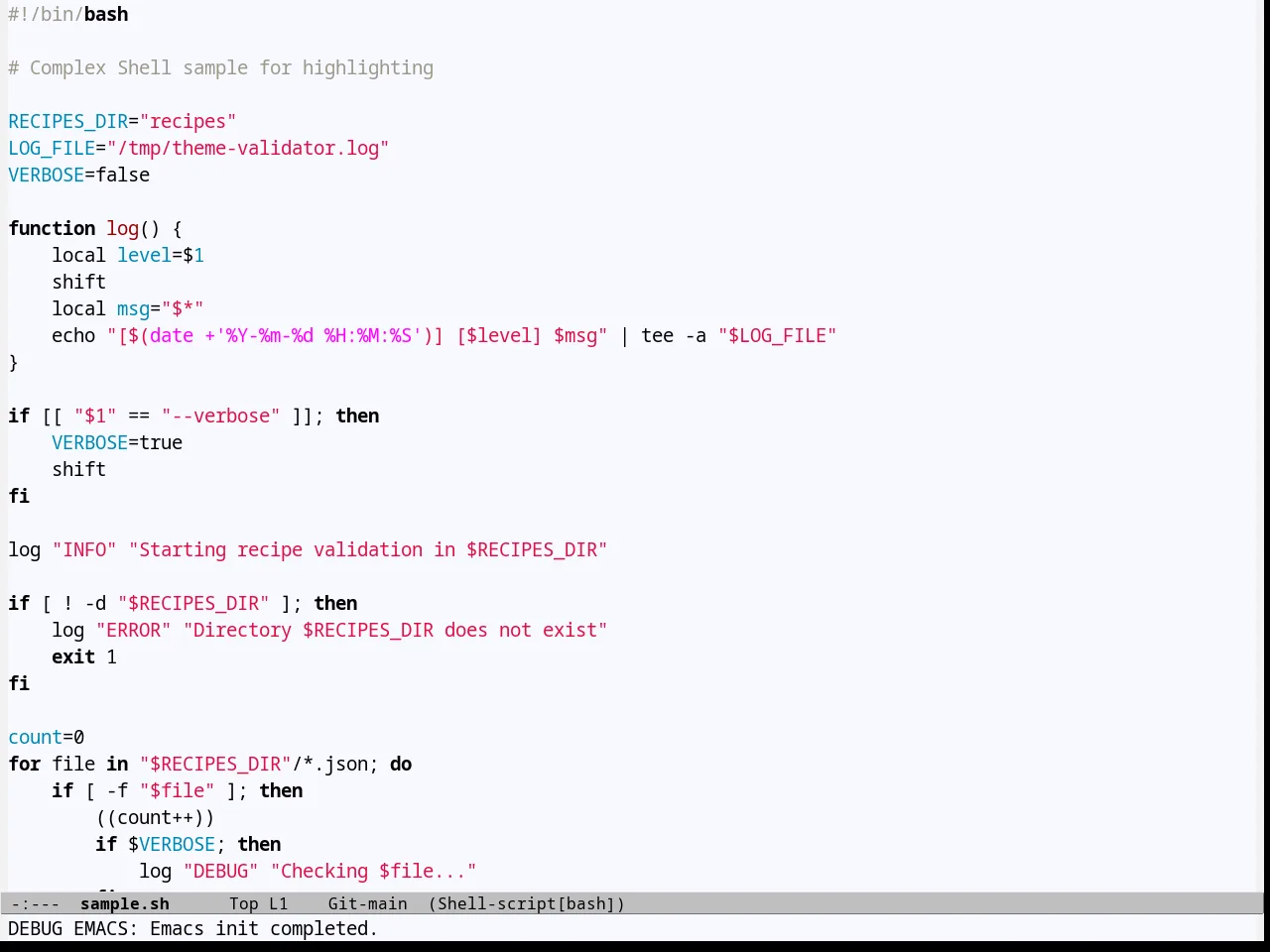The height and width of the screenshot is (952, 1270).
Task: Click the VERBOSE=false line
Action: point(79,175)
